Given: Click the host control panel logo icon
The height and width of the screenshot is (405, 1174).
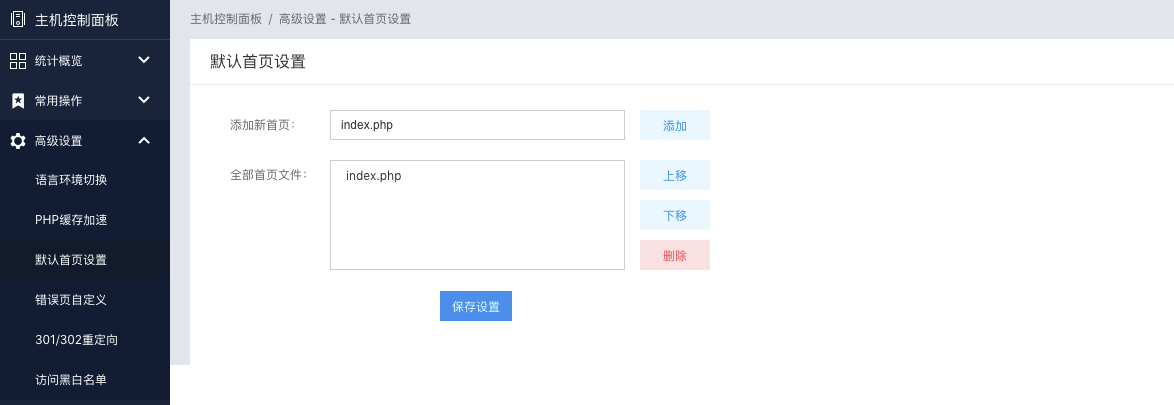Looking at the screenshot, I should 18,20.
